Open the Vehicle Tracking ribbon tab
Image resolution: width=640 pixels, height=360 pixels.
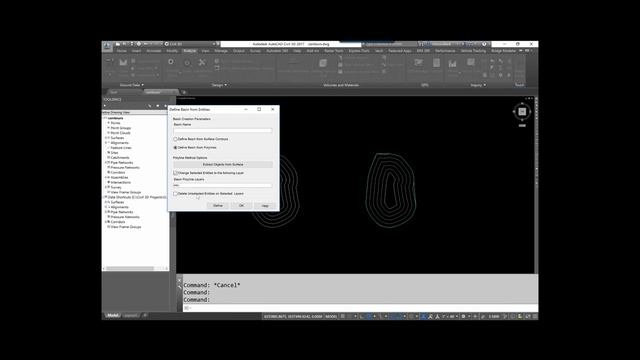[x=473, y=51]
